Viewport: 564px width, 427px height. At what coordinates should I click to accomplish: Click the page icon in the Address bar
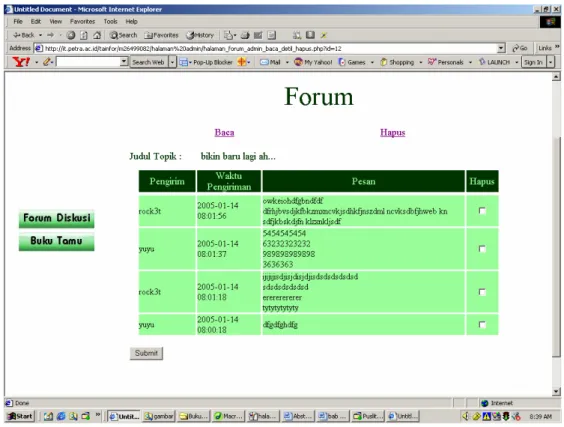(38, 48)
